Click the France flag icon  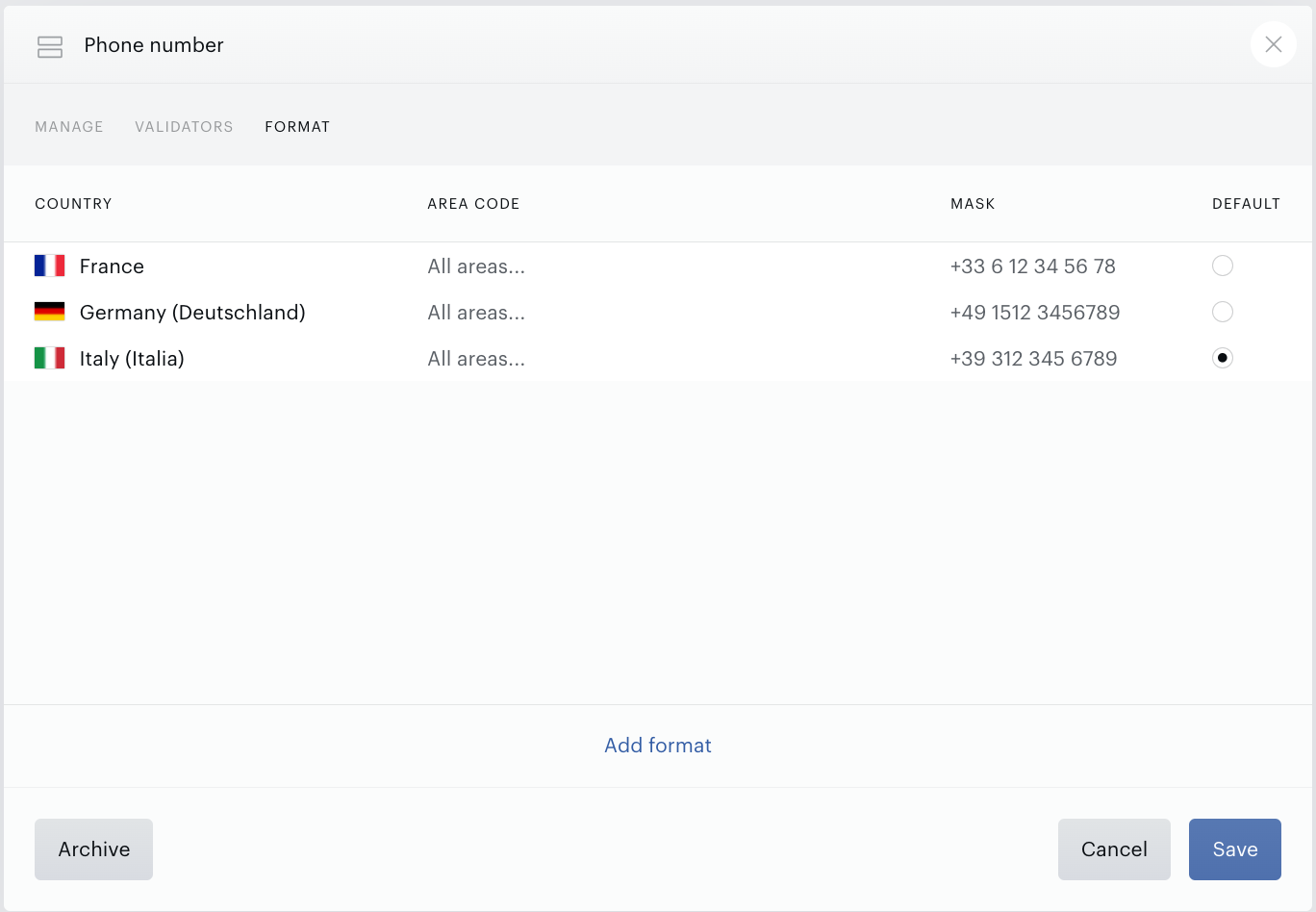pyautogui.click(x=50, y=266)
